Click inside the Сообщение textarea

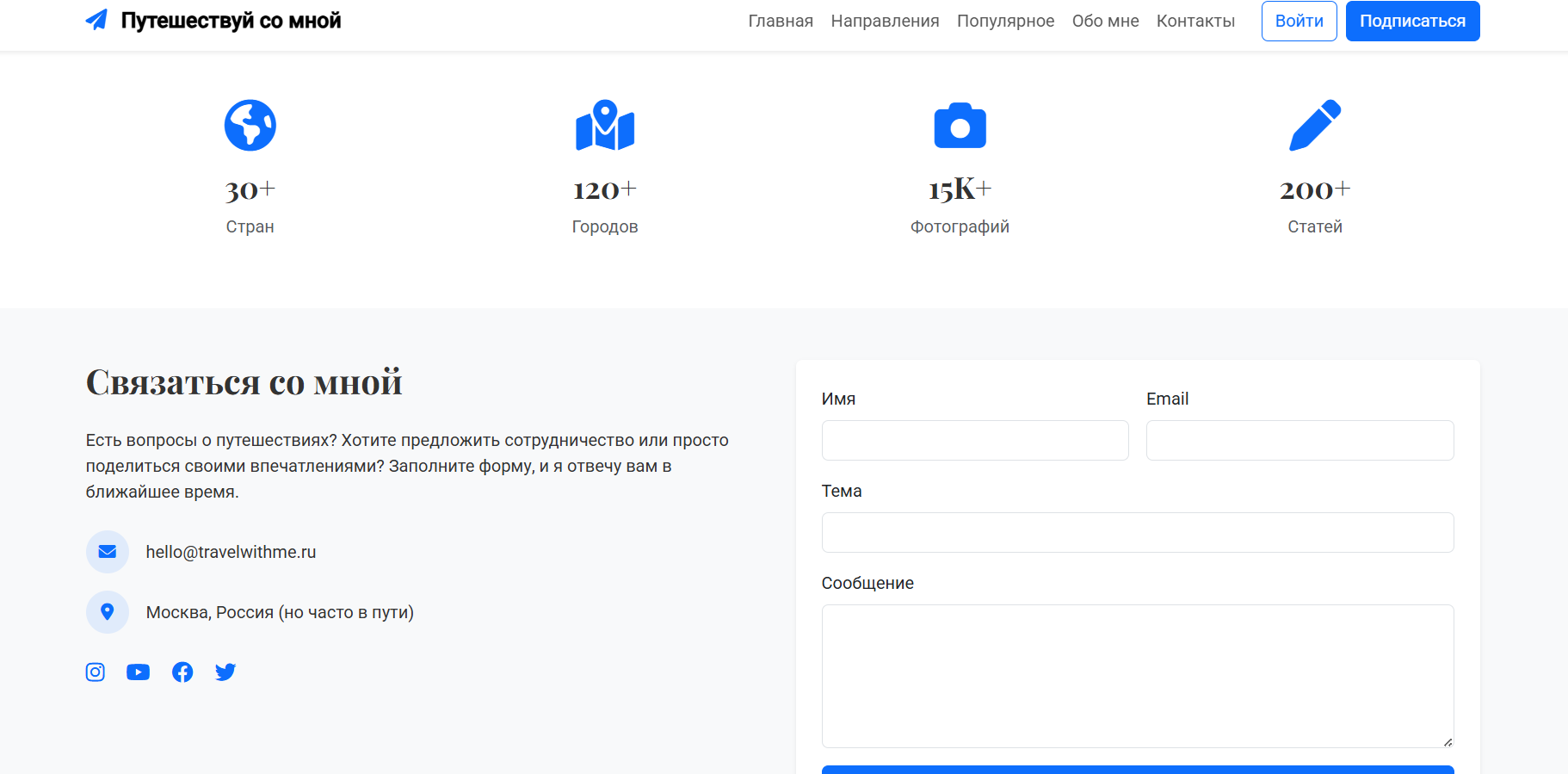[1138, 676]
